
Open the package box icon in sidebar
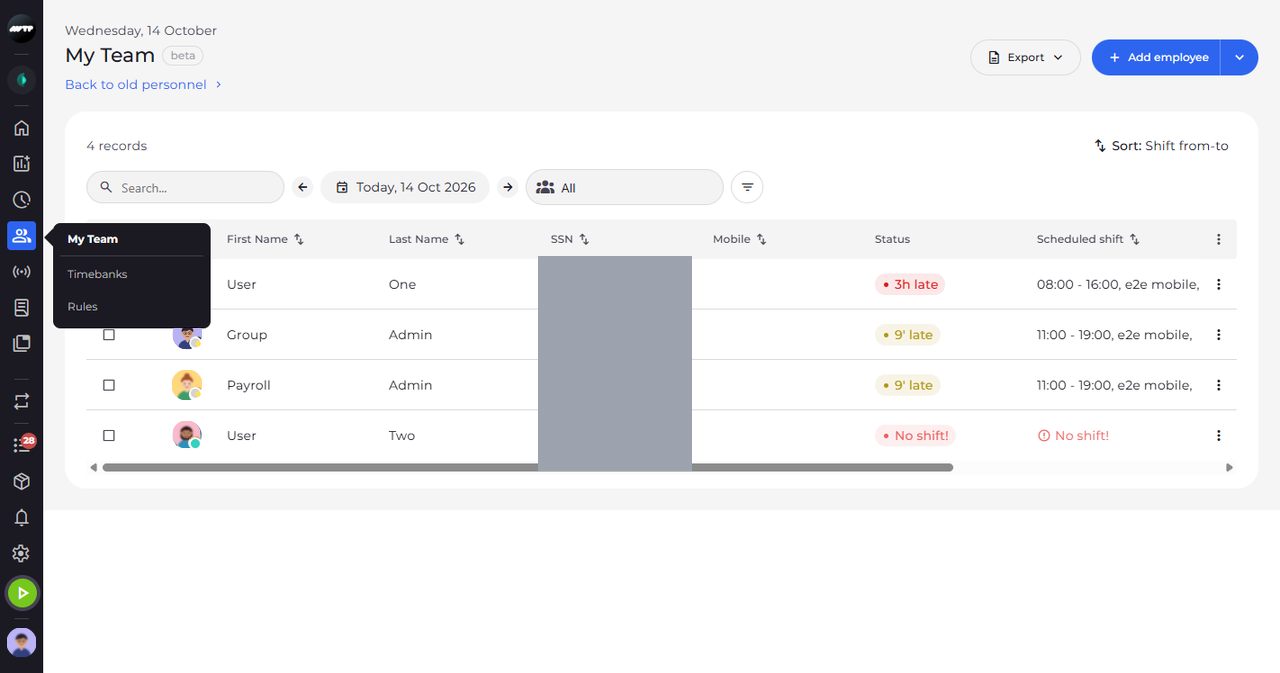click(x=21, y=482)
